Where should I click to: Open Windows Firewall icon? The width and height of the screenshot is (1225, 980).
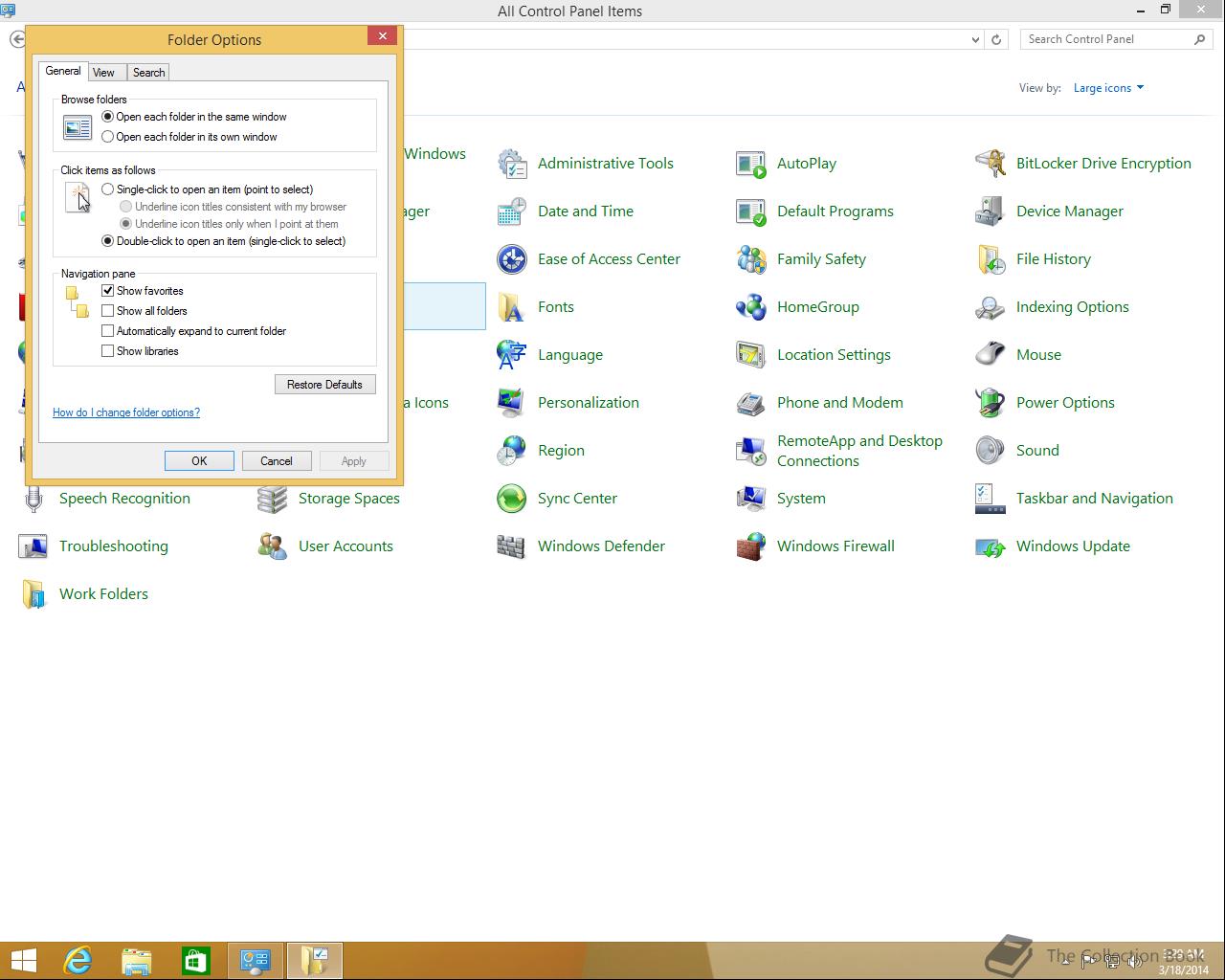751,546
